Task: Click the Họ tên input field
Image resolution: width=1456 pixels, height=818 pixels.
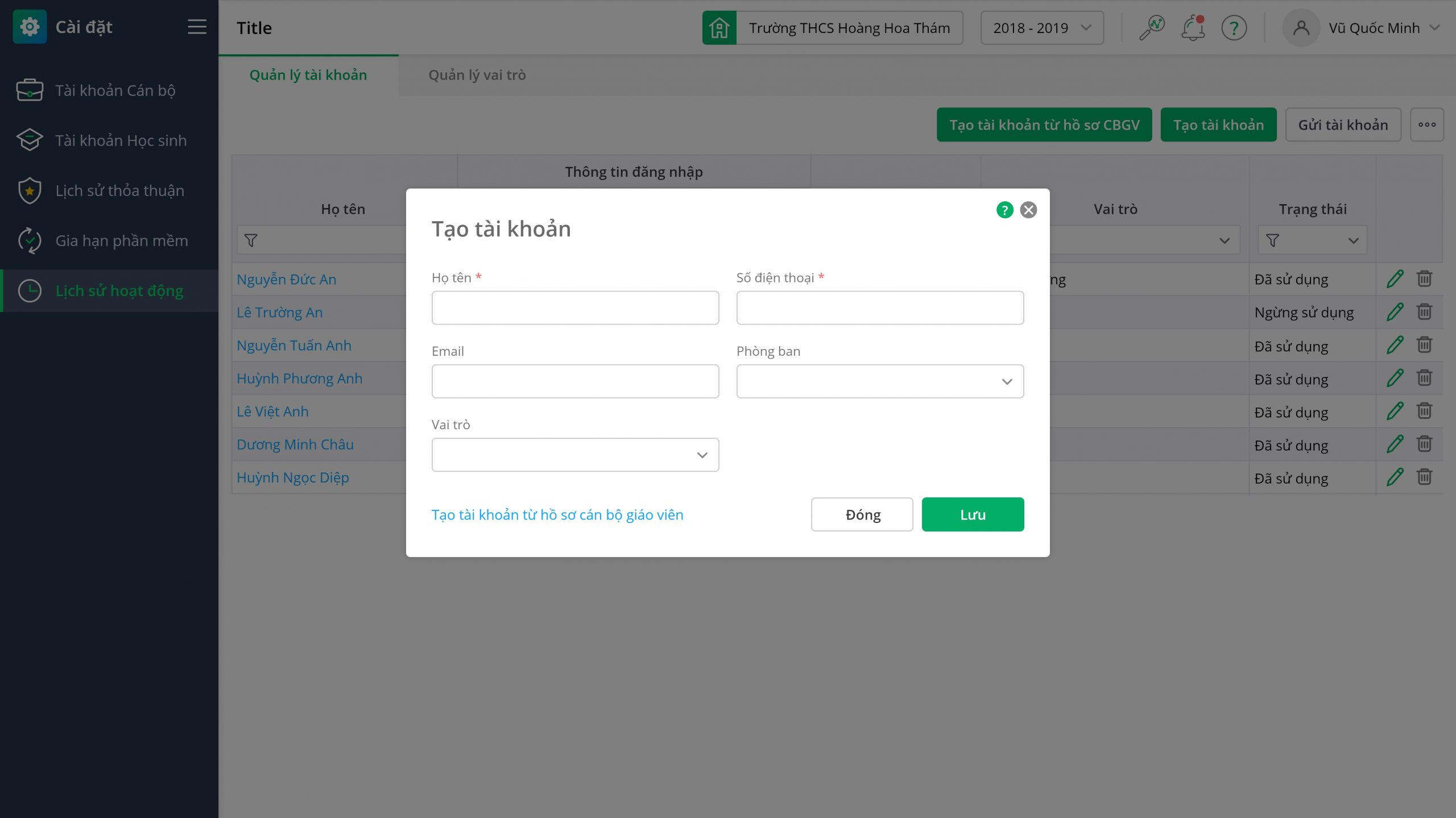Action: click(x=575, y=308)
